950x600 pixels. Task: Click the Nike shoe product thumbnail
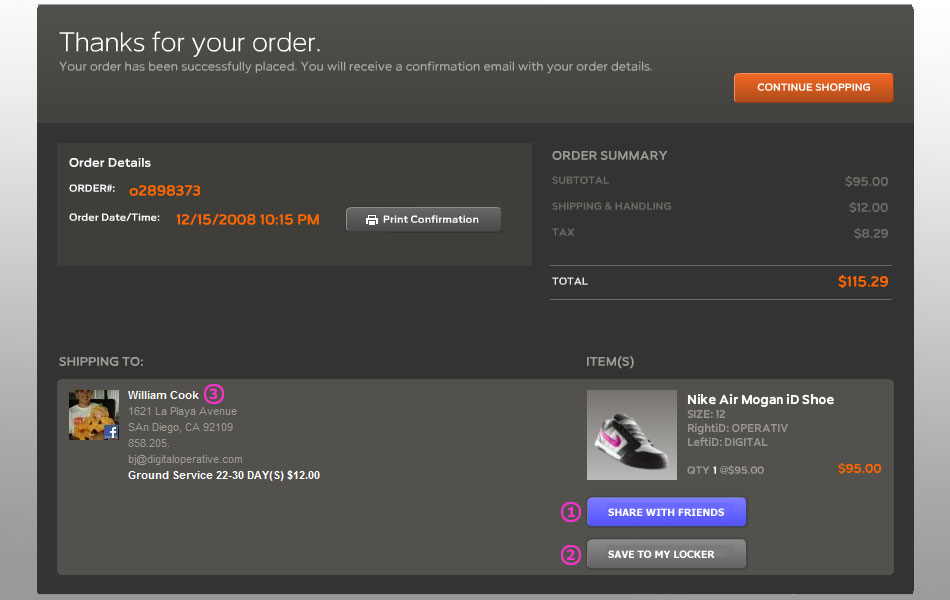[x=631, y=435]
